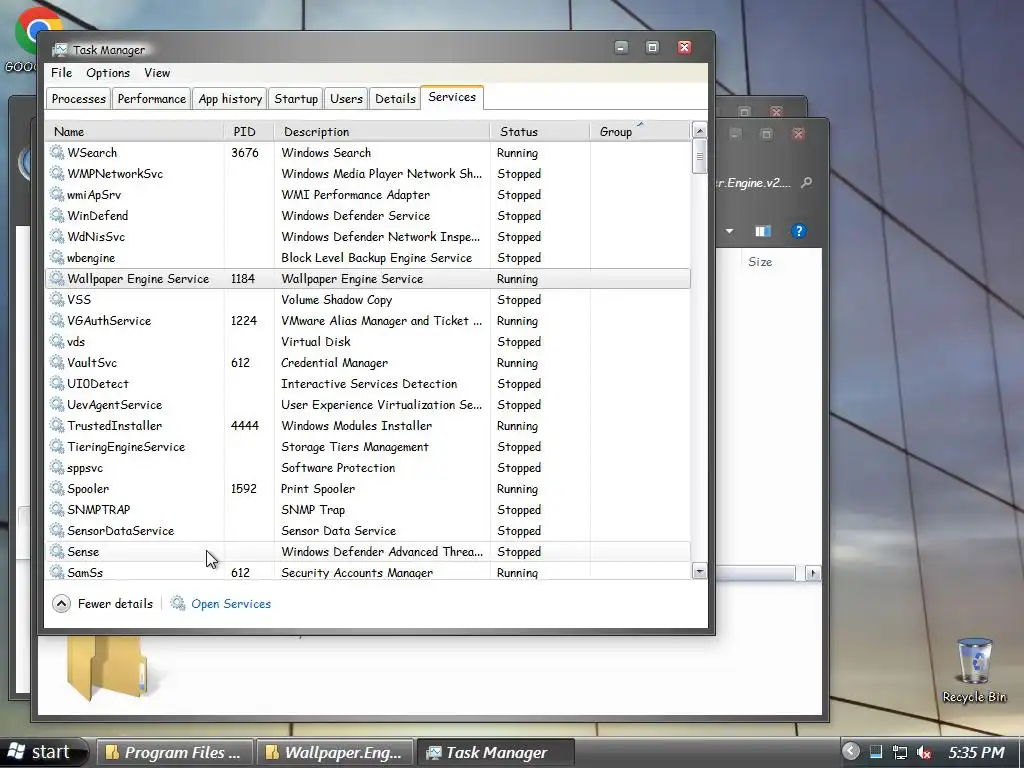1024x768 pixels.
Task: Open the Google Chrome desktop icon
Action: pyautogui.click(x=37, y=31)
